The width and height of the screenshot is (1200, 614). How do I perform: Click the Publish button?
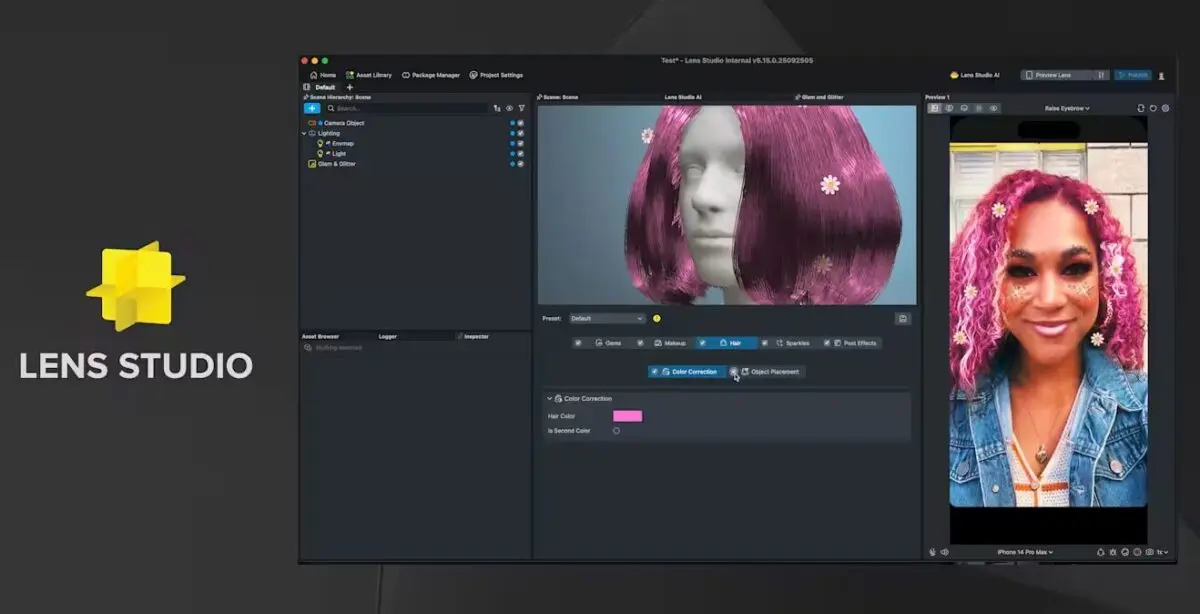pos(1134,75)
